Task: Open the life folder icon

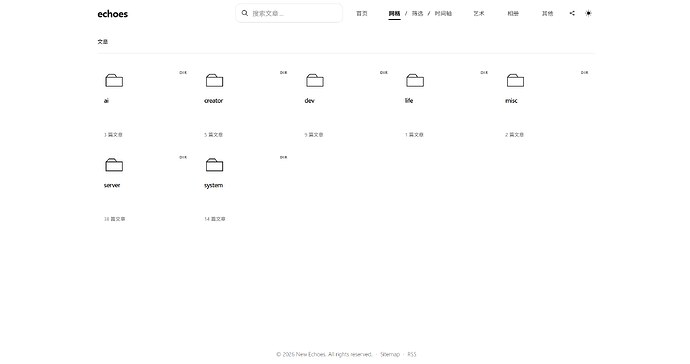Action: tap(415, 80)
